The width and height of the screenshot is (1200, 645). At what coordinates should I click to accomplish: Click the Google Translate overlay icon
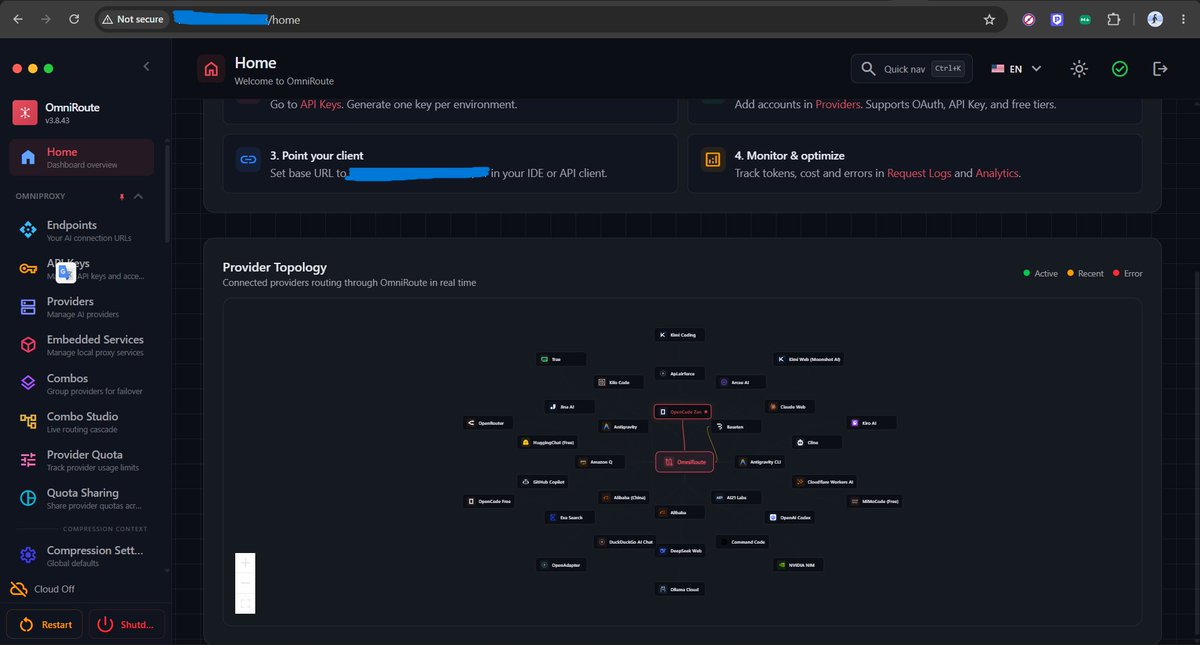point(67,272)
